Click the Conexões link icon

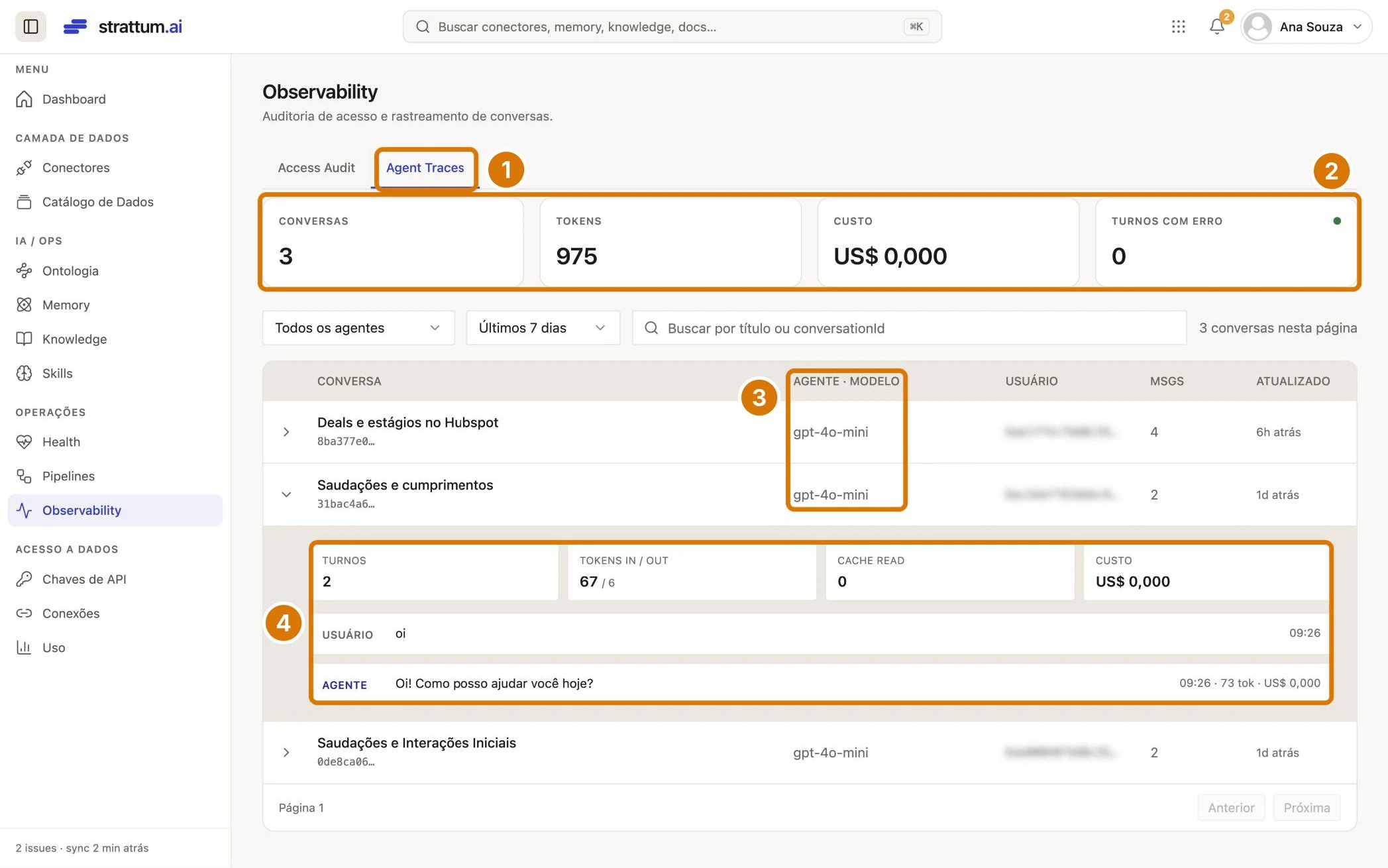24,614
